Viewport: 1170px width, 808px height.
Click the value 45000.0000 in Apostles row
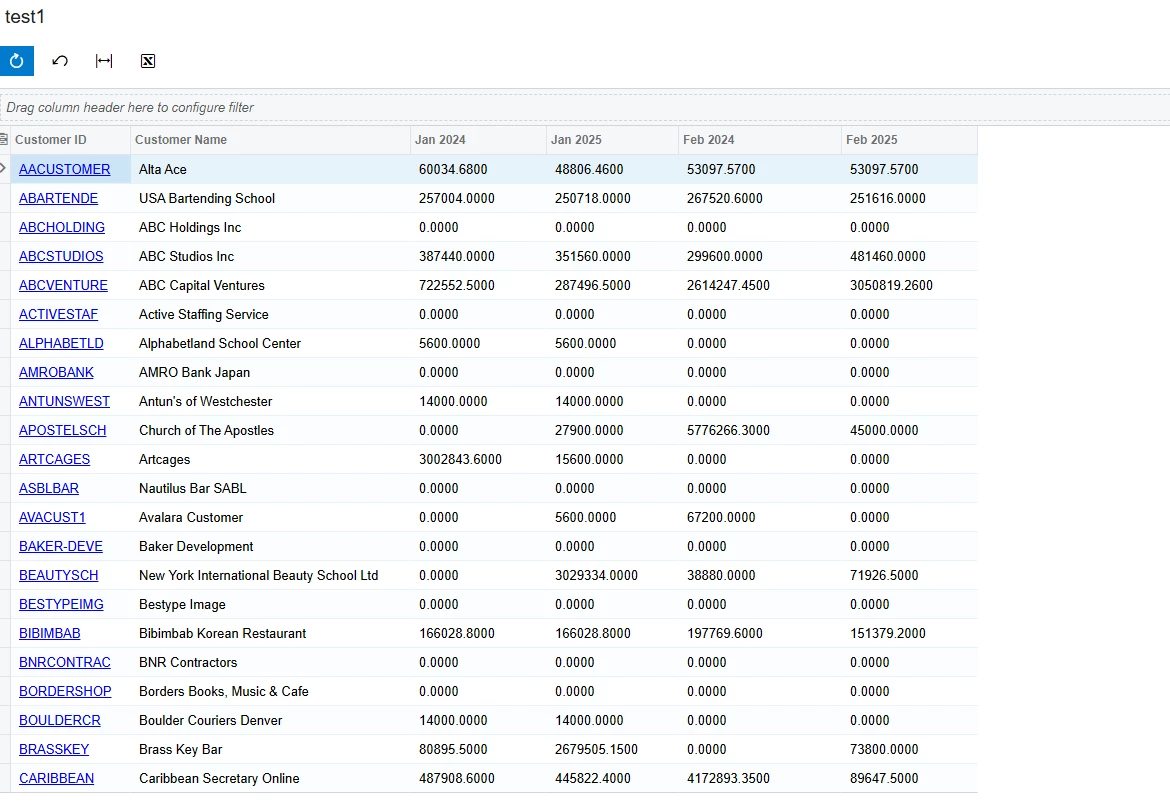point(883,431)
